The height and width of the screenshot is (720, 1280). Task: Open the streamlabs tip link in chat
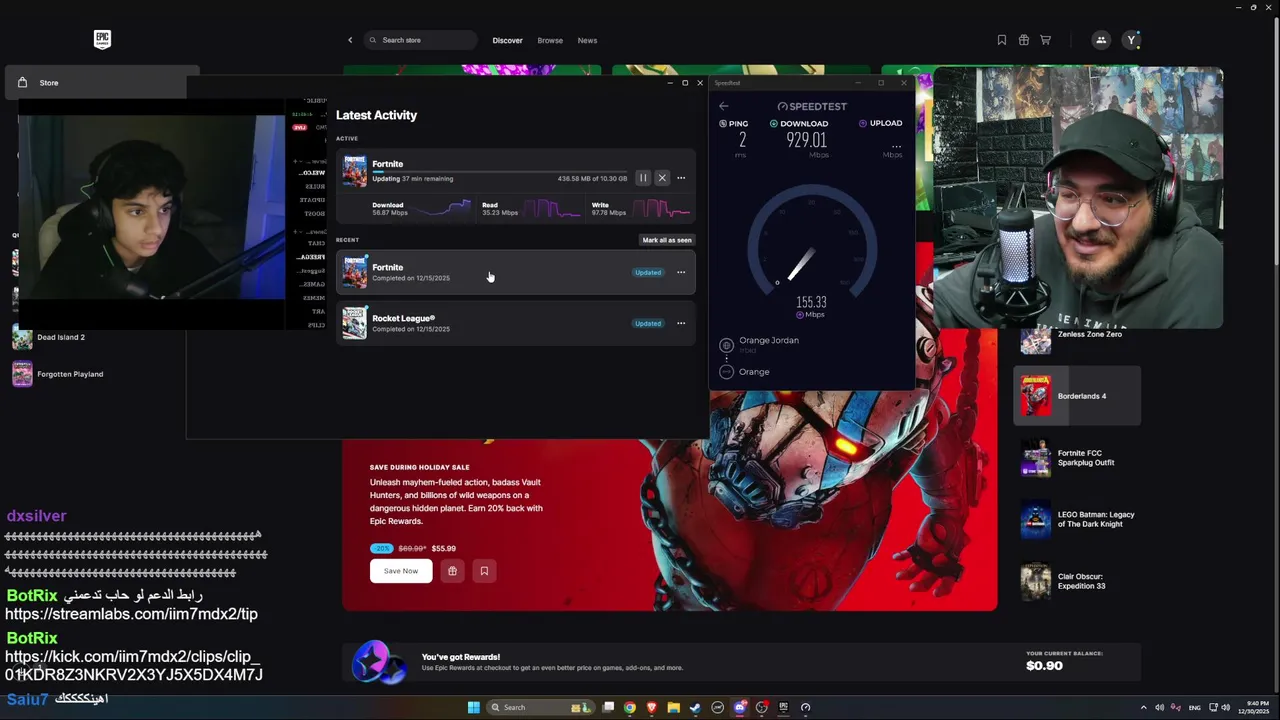[x=131, y=614]
